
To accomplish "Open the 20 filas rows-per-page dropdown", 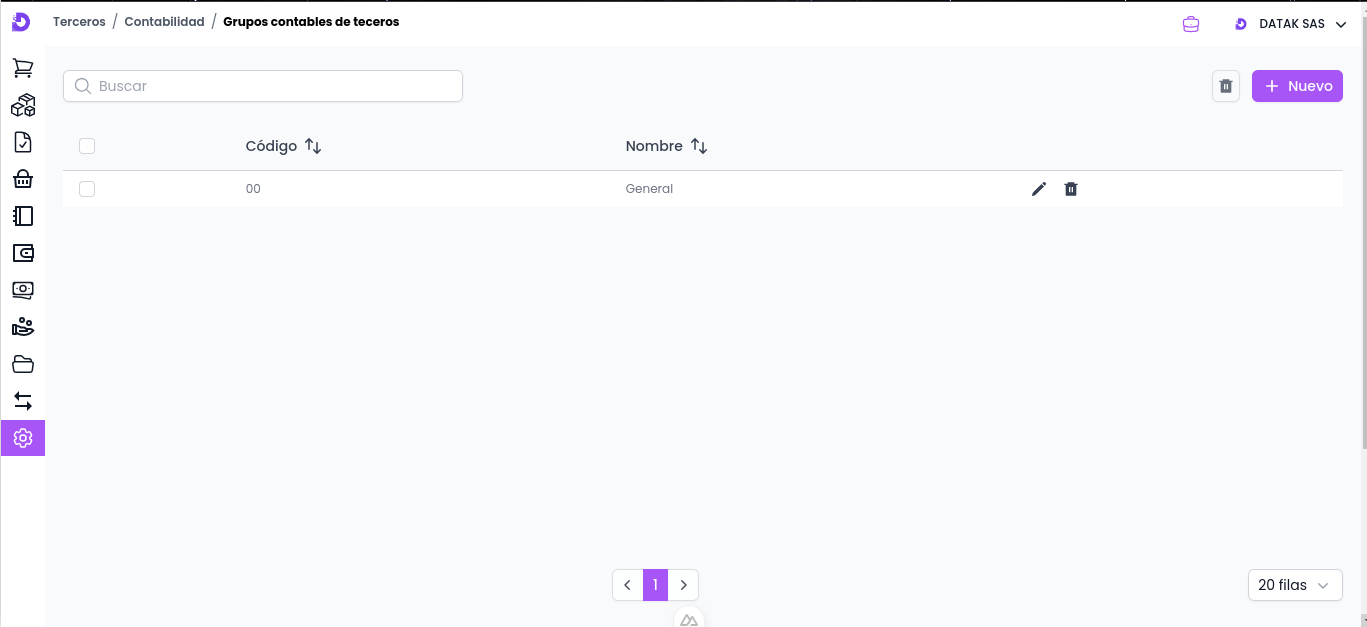I will [1294, 585].
